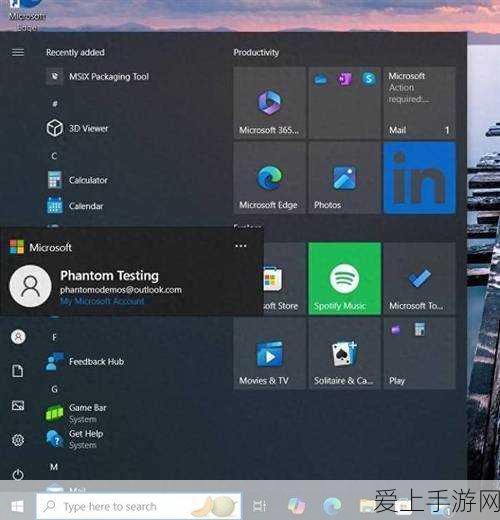500x520 pixels.
Task: Open the Photos tile
Action: [344, 177]
